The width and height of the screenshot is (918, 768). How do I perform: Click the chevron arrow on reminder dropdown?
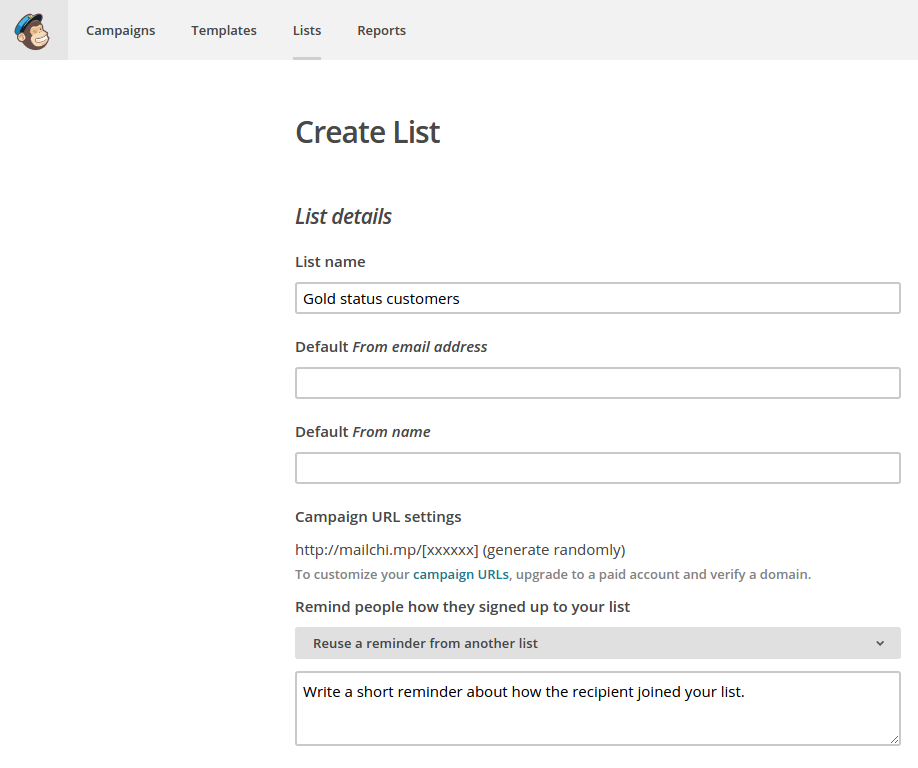(x=880, y=643)
